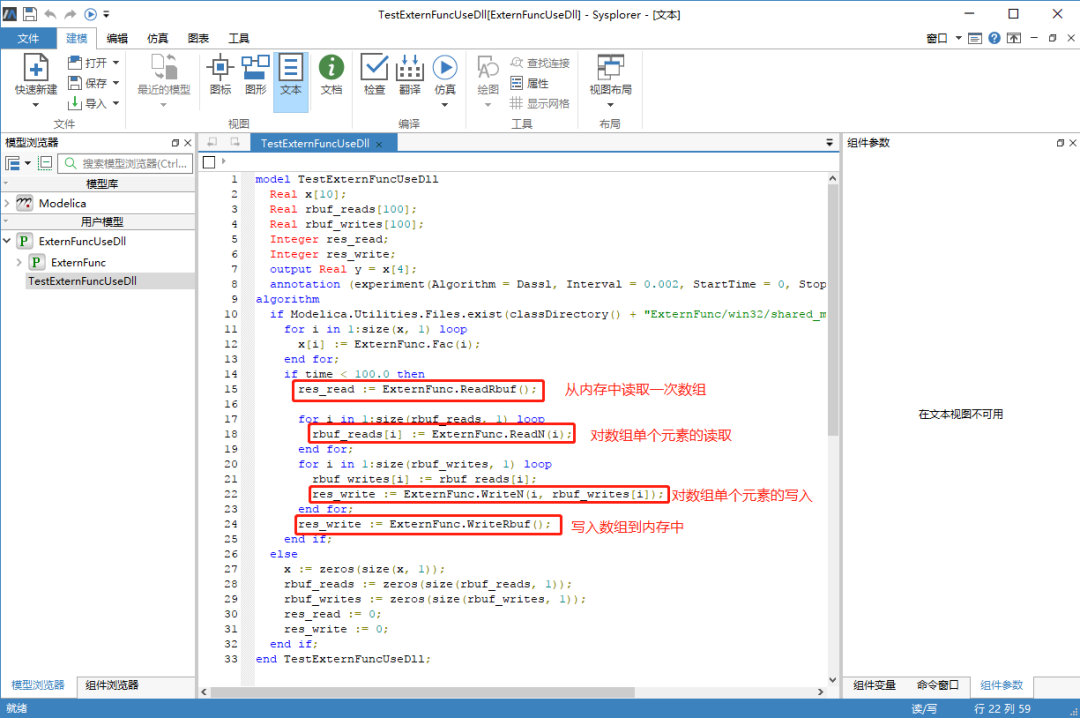Click the redo arrow in title bar

tap(70, 14)
